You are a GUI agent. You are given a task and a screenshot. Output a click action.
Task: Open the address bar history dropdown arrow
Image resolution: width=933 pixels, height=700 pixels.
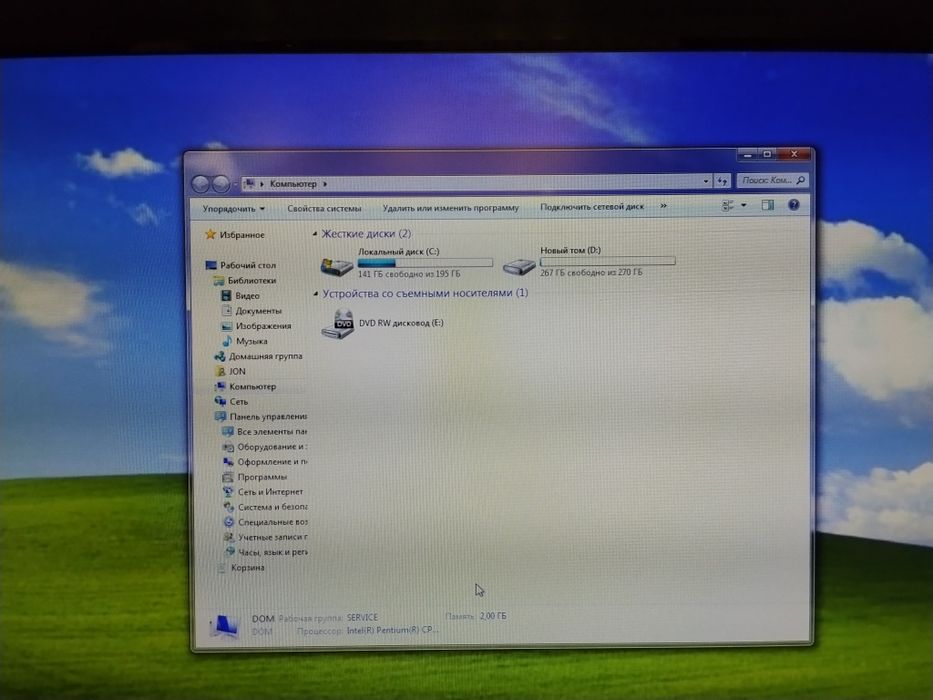point(706,181)
